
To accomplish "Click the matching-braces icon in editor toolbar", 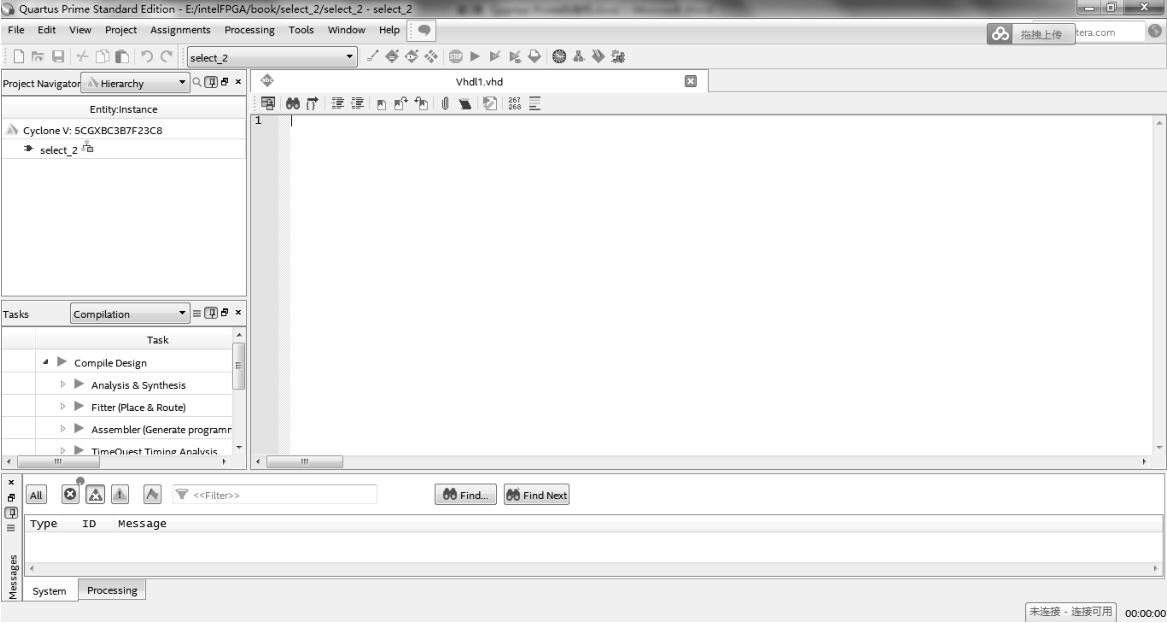I will [x=312, y=104].
